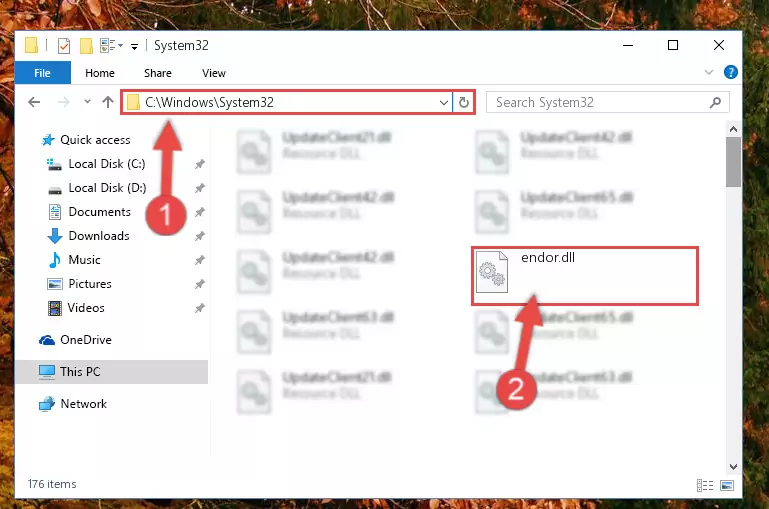The image size is (769, 509).
Task: Open the recent locations dropdown arrow
Action: pyautogui.click(x=87, y=102)
